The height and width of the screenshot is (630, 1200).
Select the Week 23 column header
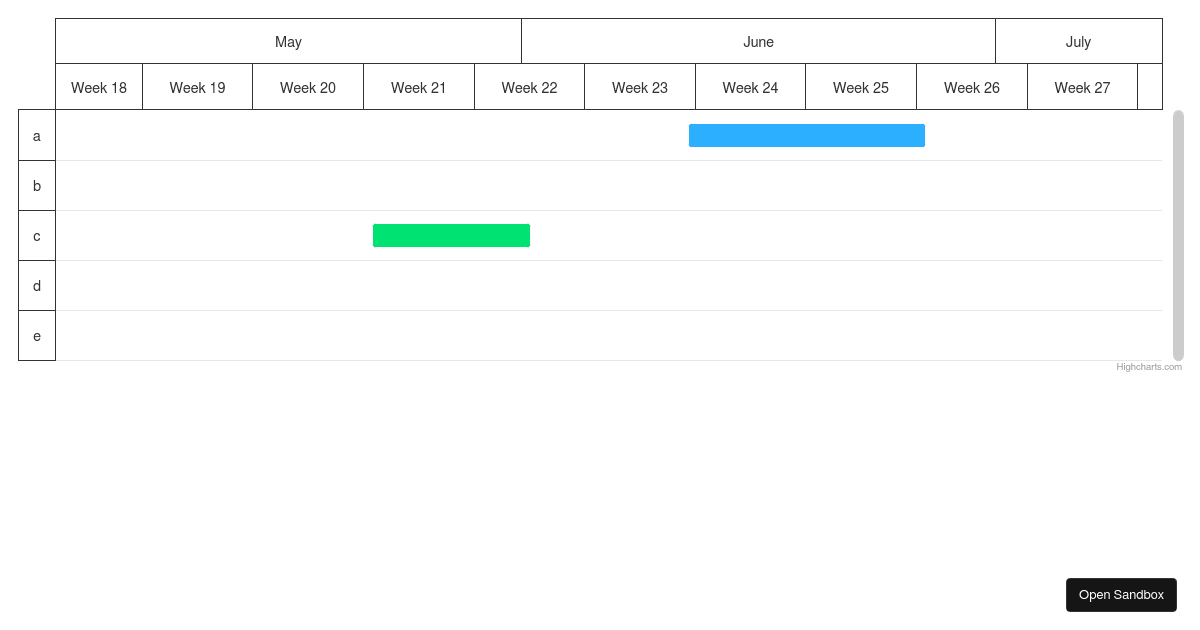coord(639,88)
